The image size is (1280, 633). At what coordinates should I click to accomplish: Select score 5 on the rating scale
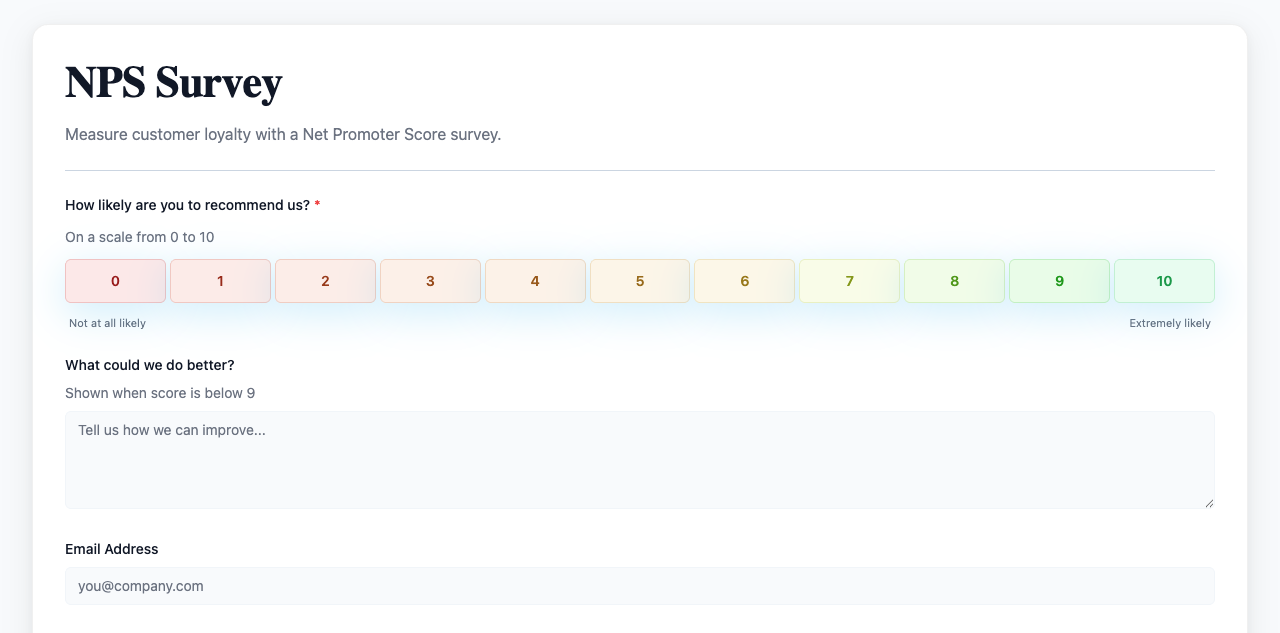640,281
